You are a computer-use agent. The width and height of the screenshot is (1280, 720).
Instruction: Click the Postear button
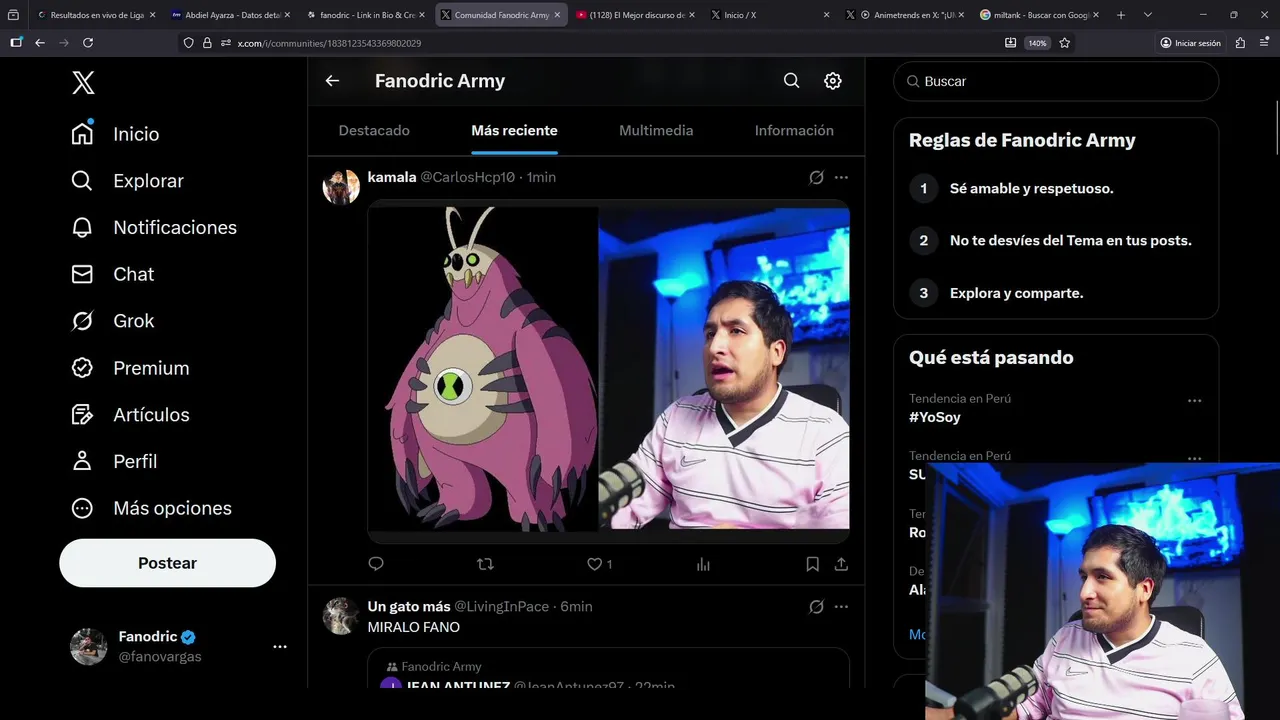click(x=167, y=563)
